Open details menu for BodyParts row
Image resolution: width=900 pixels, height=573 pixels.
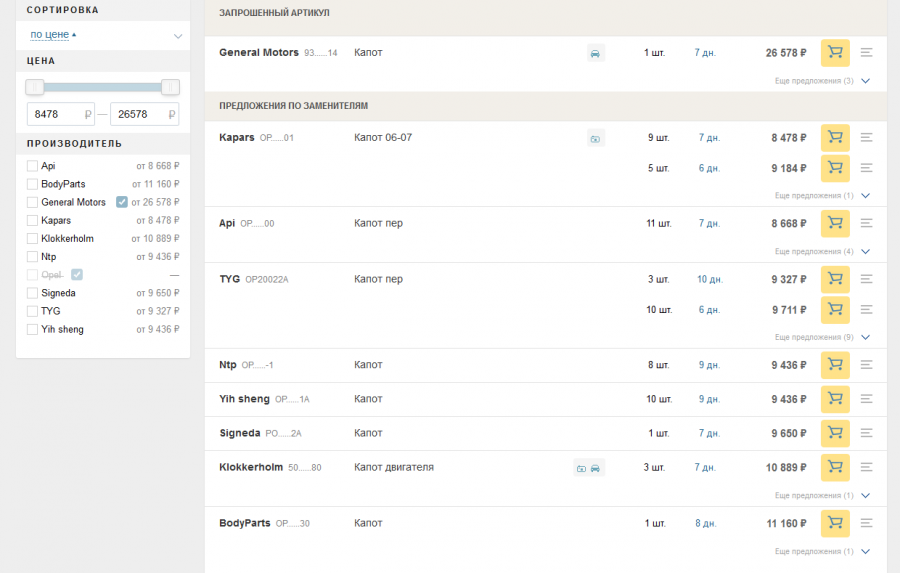867,523
